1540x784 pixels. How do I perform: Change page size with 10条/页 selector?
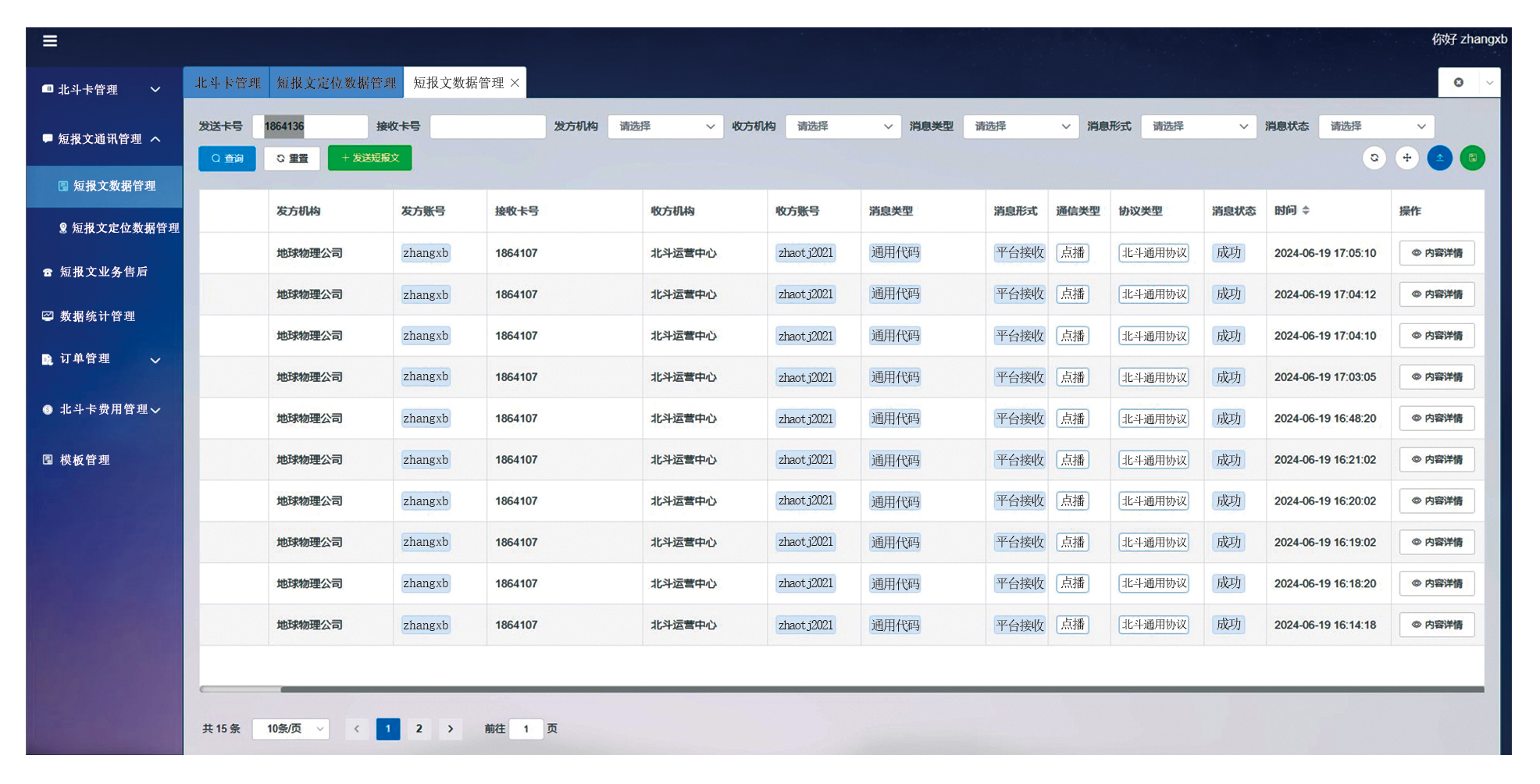(291, 729)
